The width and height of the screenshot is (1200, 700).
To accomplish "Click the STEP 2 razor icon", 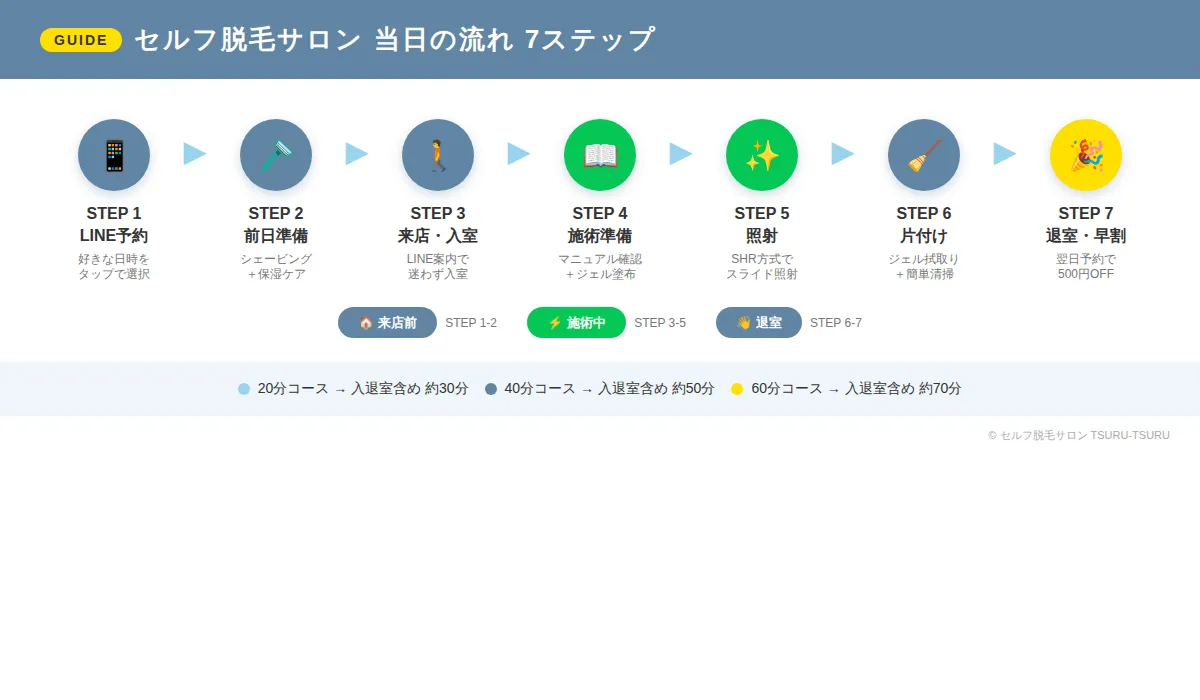I will click(276, 155).
